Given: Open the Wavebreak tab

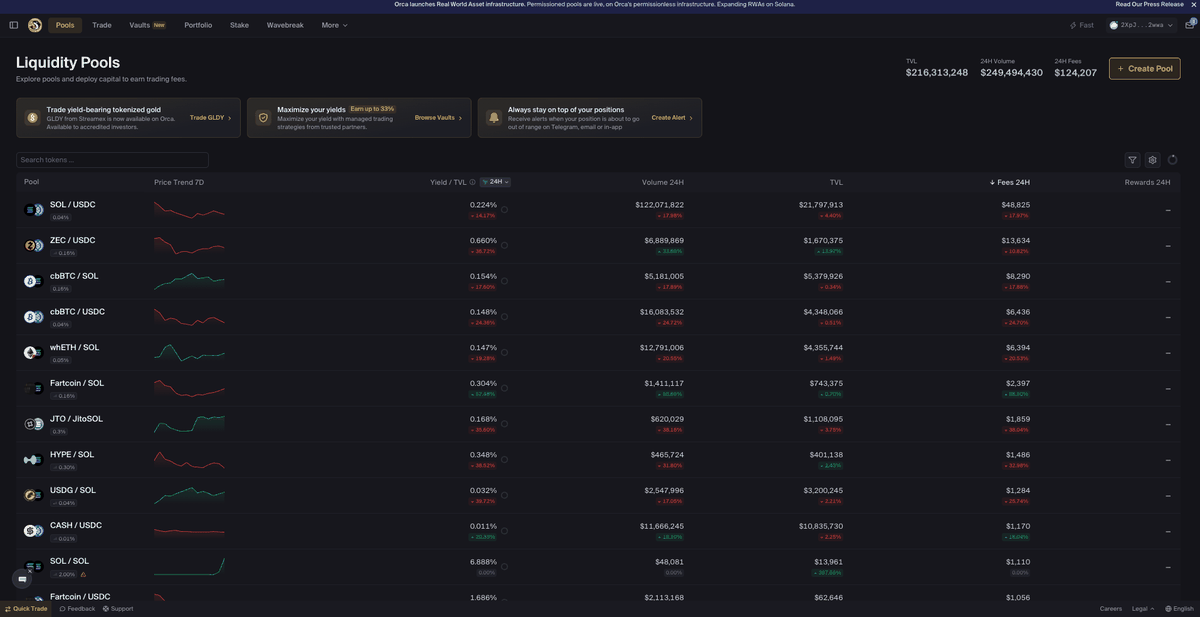Looking at the screenshot, I should [285, 25].
